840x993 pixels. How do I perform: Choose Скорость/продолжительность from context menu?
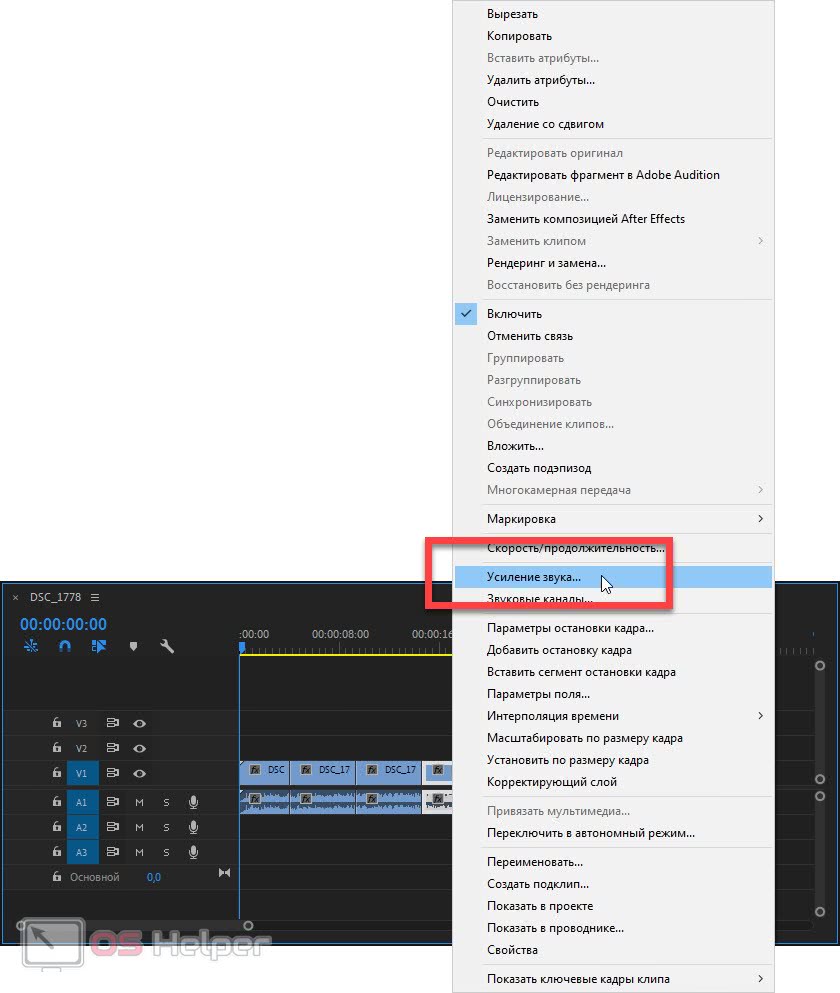pyautogui.click(x=575, y=548)
